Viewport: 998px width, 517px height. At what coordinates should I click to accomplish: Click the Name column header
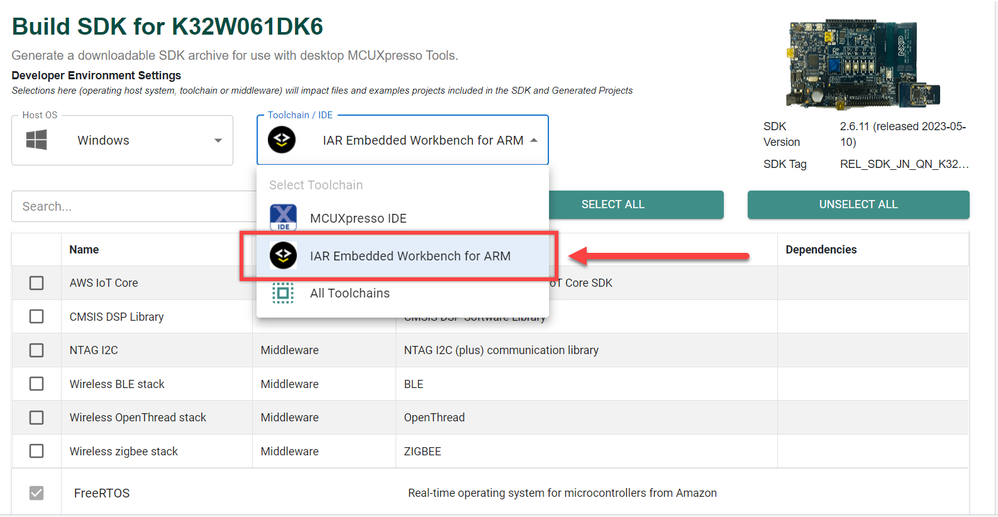[x=84, y=250]
